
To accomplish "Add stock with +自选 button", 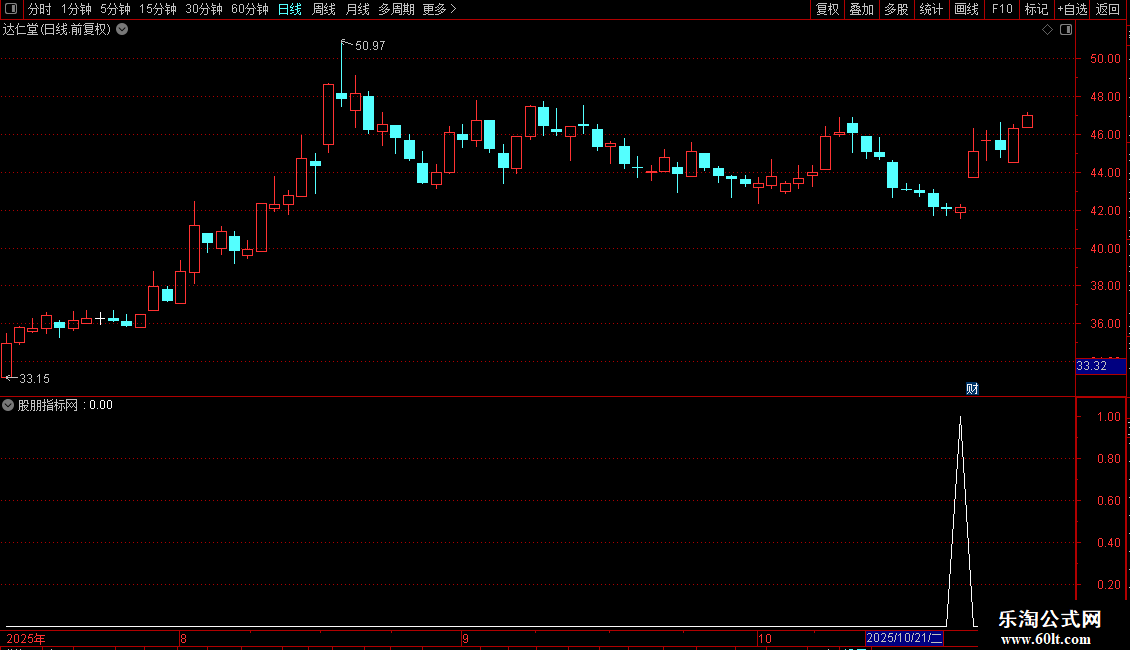I will click(1072, 9).
